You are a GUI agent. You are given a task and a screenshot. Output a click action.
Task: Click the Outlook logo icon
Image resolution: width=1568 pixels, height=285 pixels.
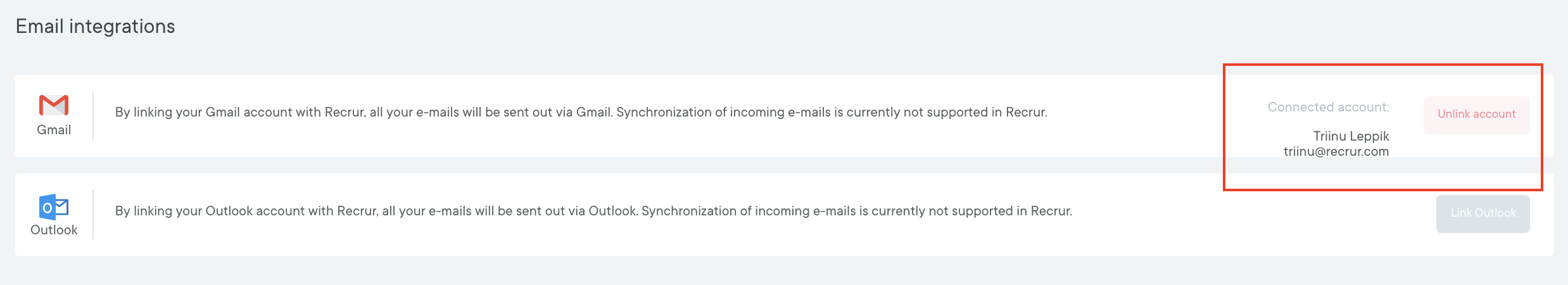[54, 207]
